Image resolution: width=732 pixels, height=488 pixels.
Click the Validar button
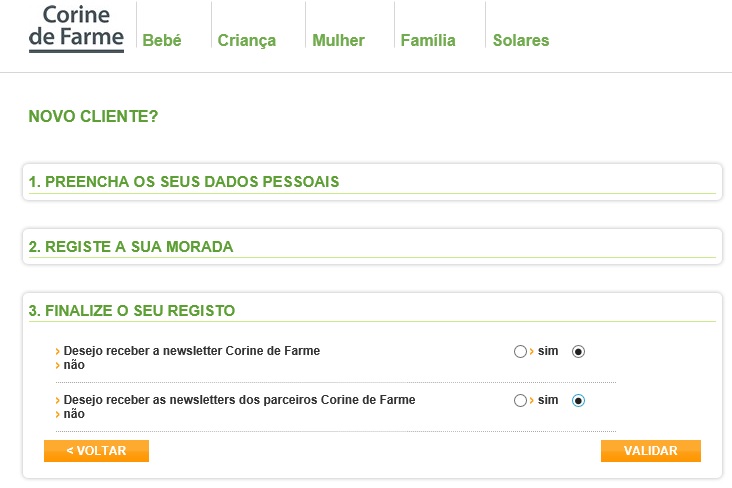(650, 451)
